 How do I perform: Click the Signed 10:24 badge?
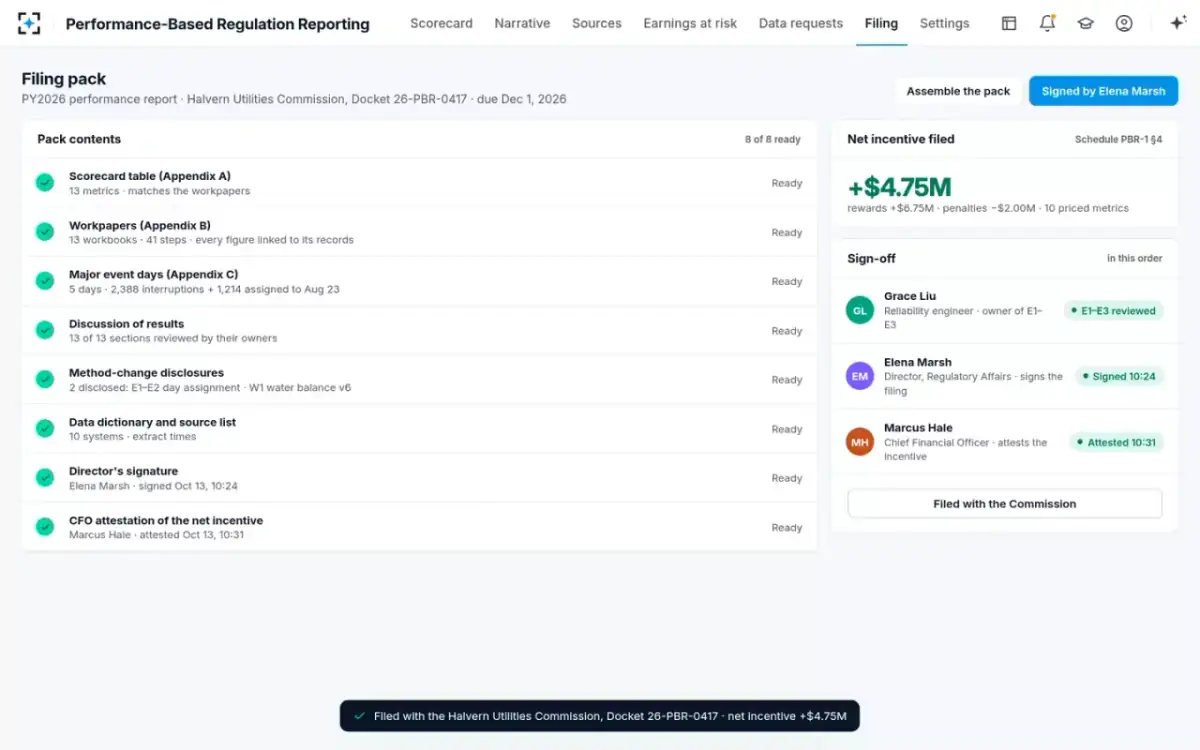[x=1119, y=377]
